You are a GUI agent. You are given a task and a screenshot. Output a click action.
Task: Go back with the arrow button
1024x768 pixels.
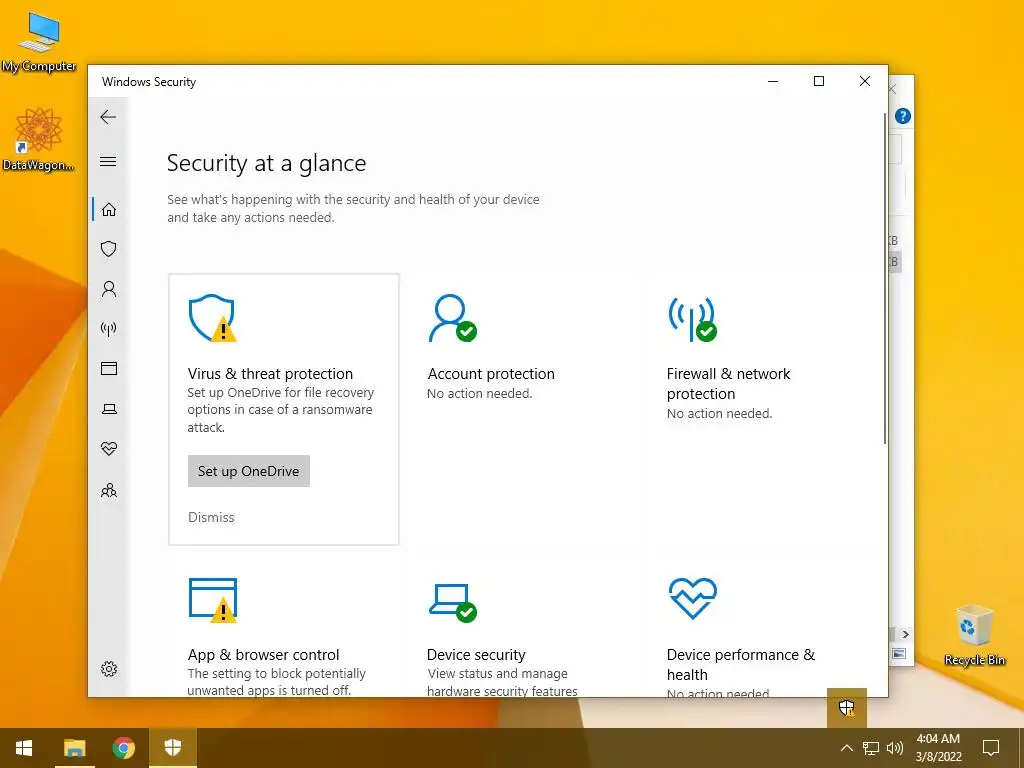point(108,117)
